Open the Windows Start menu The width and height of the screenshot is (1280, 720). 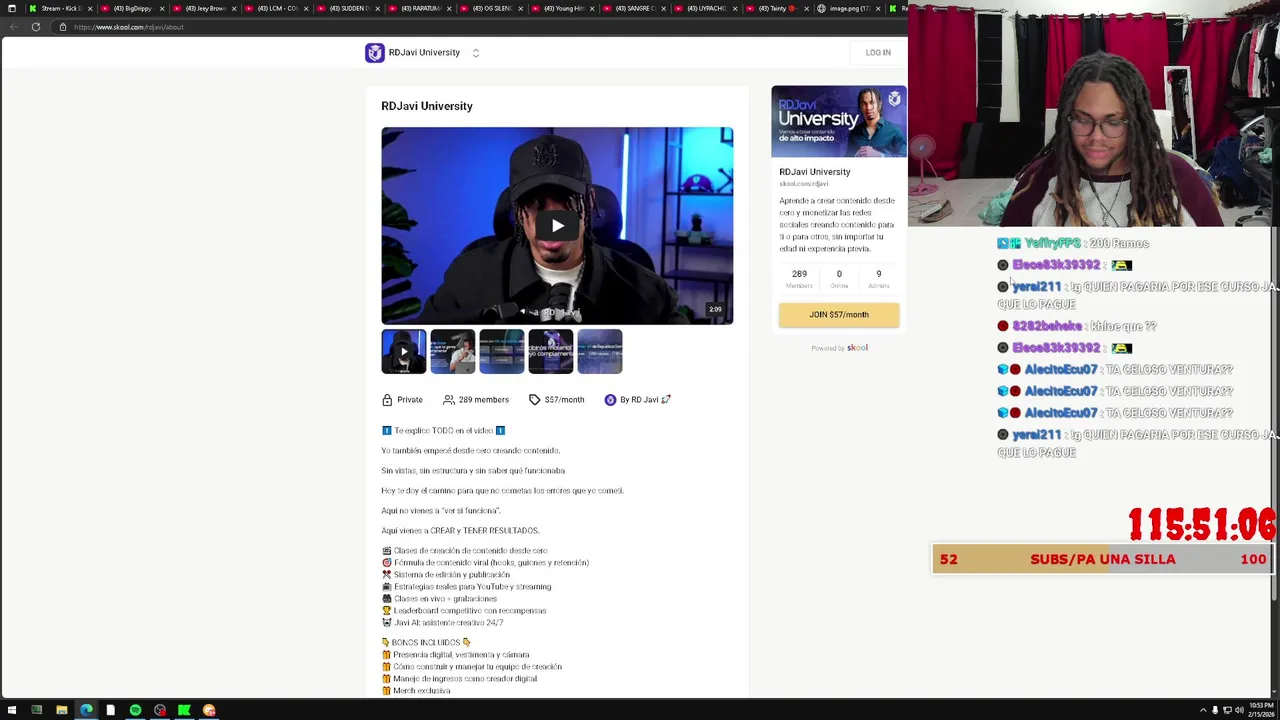pos(12,710)
